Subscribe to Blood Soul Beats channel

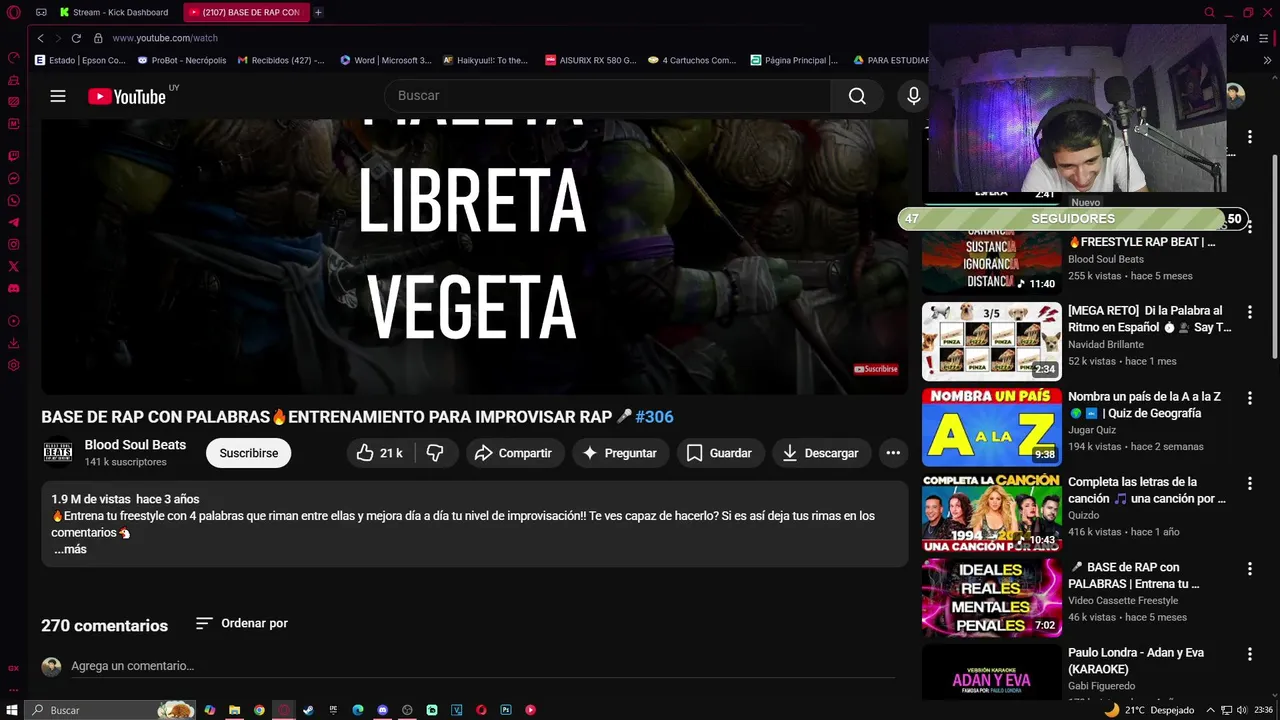pos(249,453)
